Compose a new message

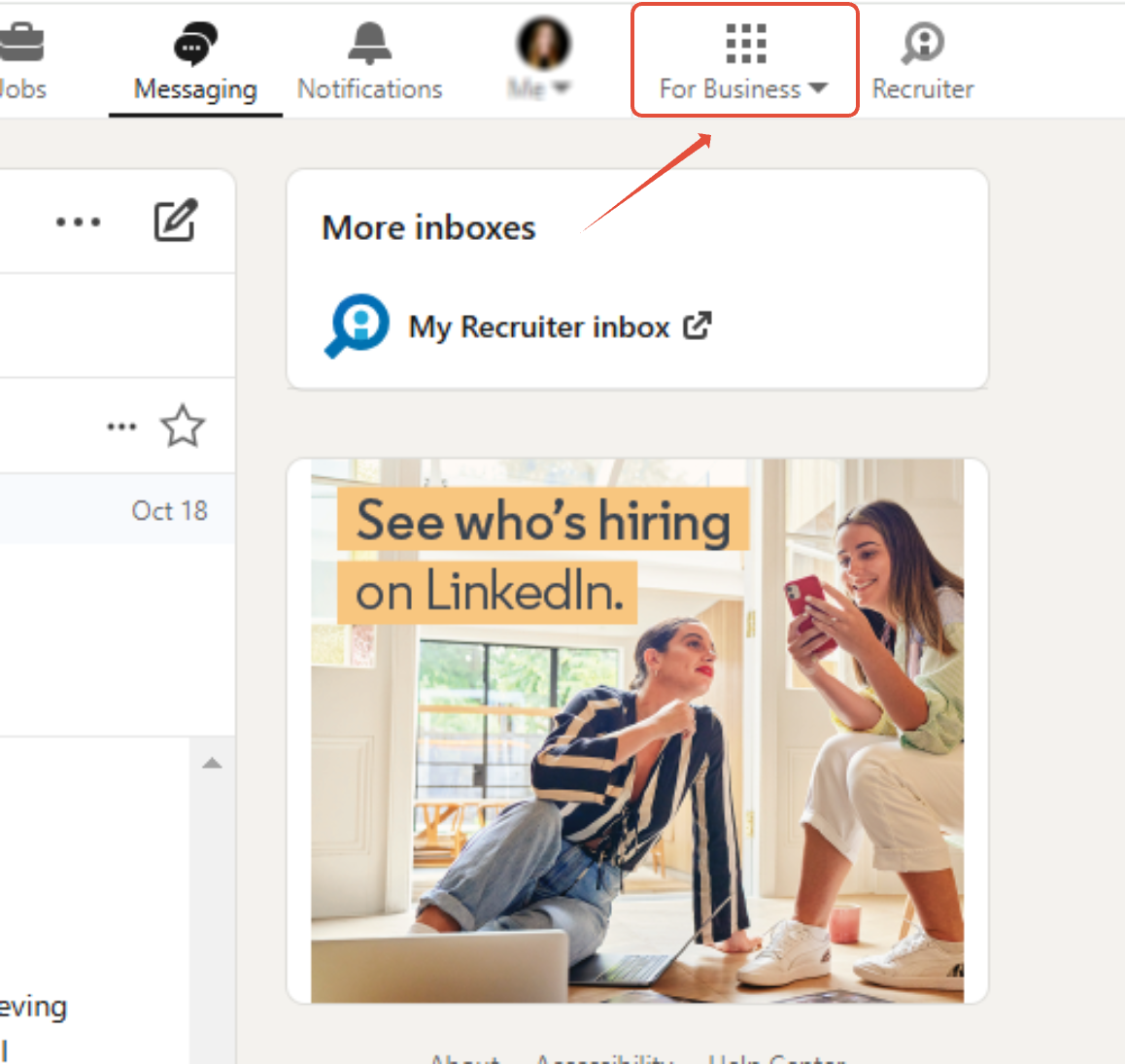point(176,221)
